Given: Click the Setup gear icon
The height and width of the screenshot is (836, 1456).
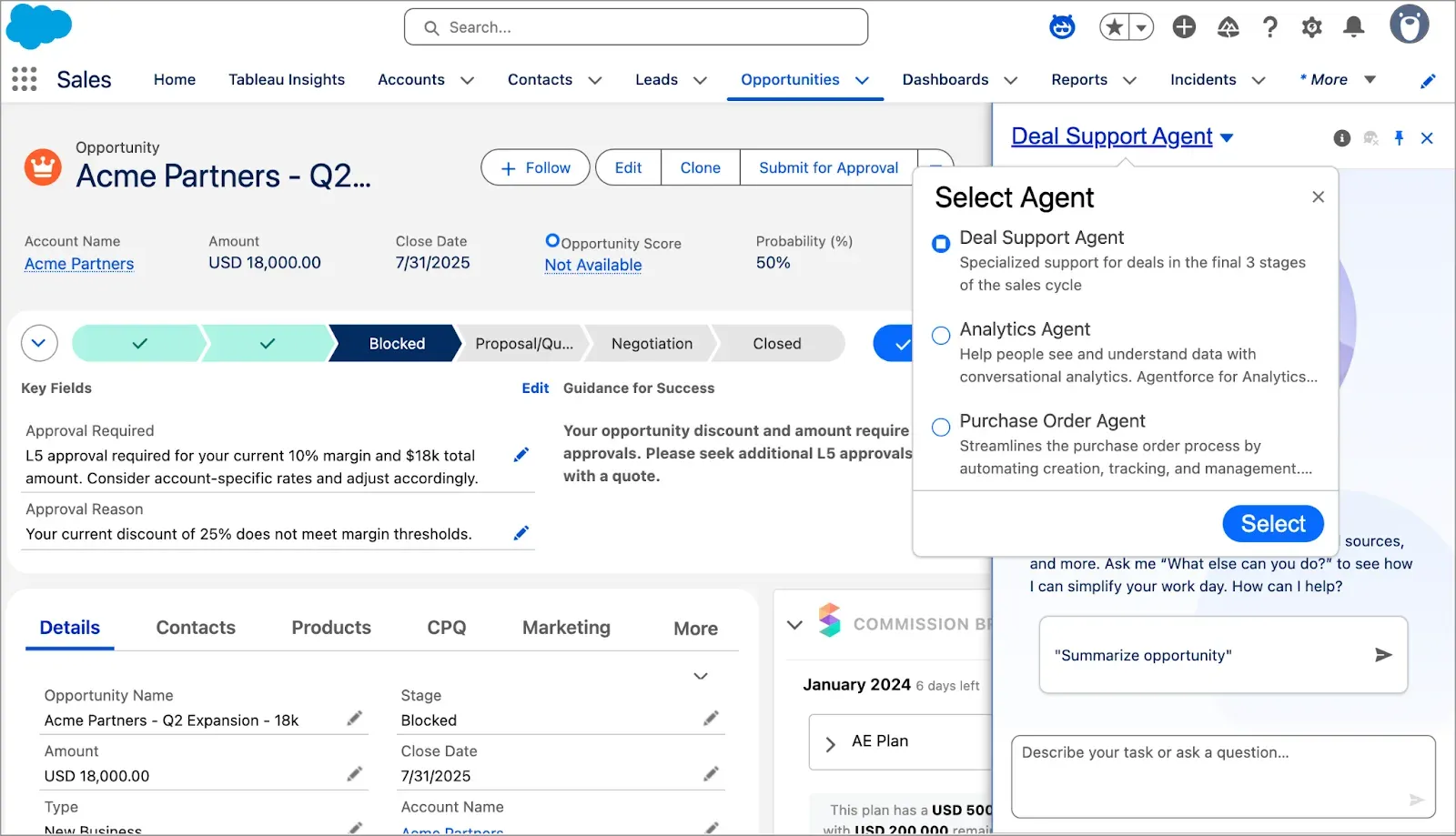Looking at the screenshot, I should pyautogui.click(x=1311, y=27).
